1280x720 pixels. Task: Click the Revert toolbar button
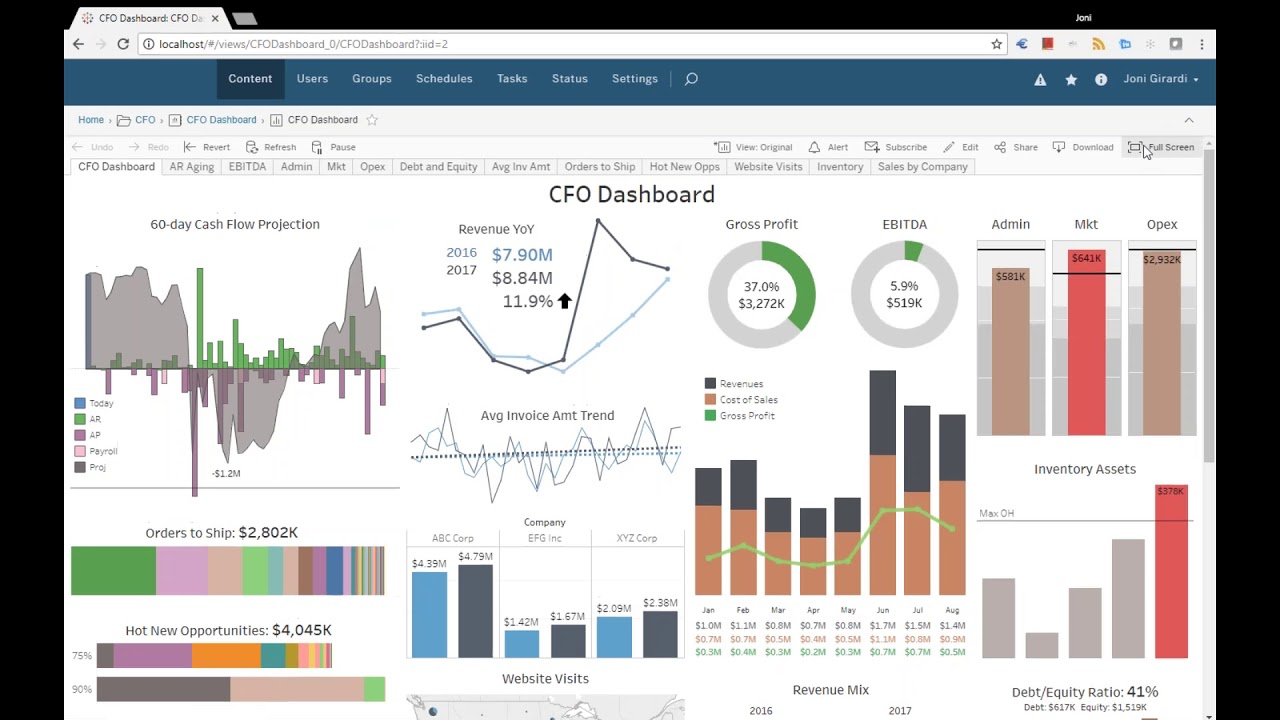(x=207, y=147)
